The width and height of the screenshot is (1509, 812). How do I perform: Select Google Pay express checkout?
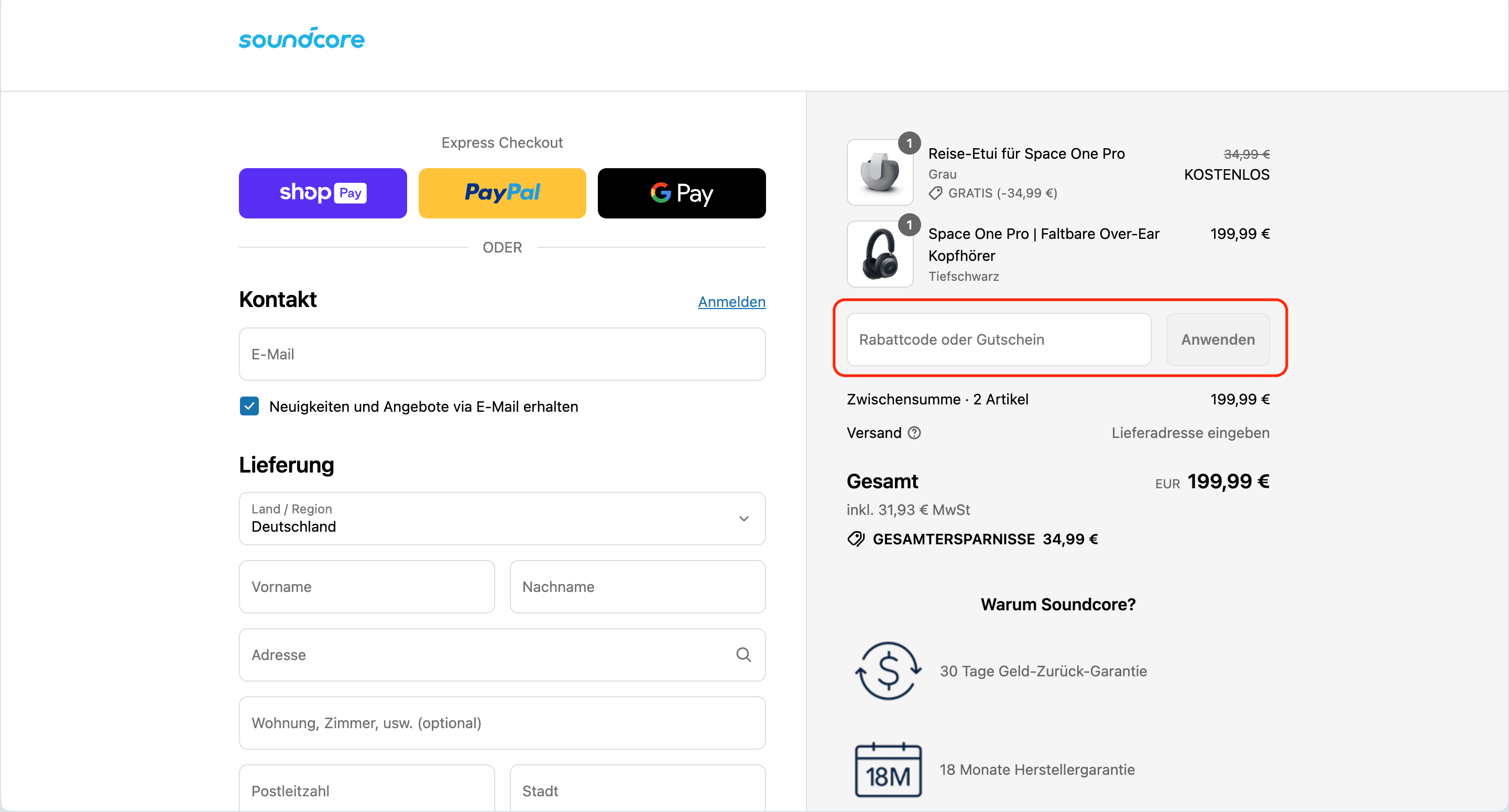(681, 193)
